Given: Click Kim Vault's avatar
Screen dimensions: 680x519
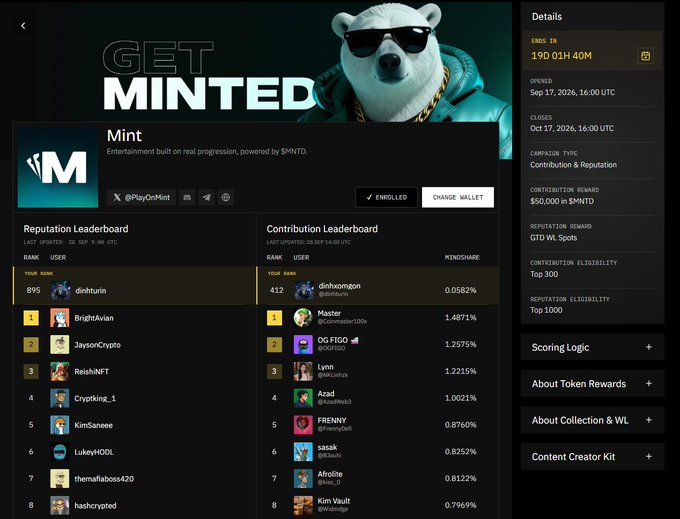Looking at the screenshot, I should click(x=303, y=506).
